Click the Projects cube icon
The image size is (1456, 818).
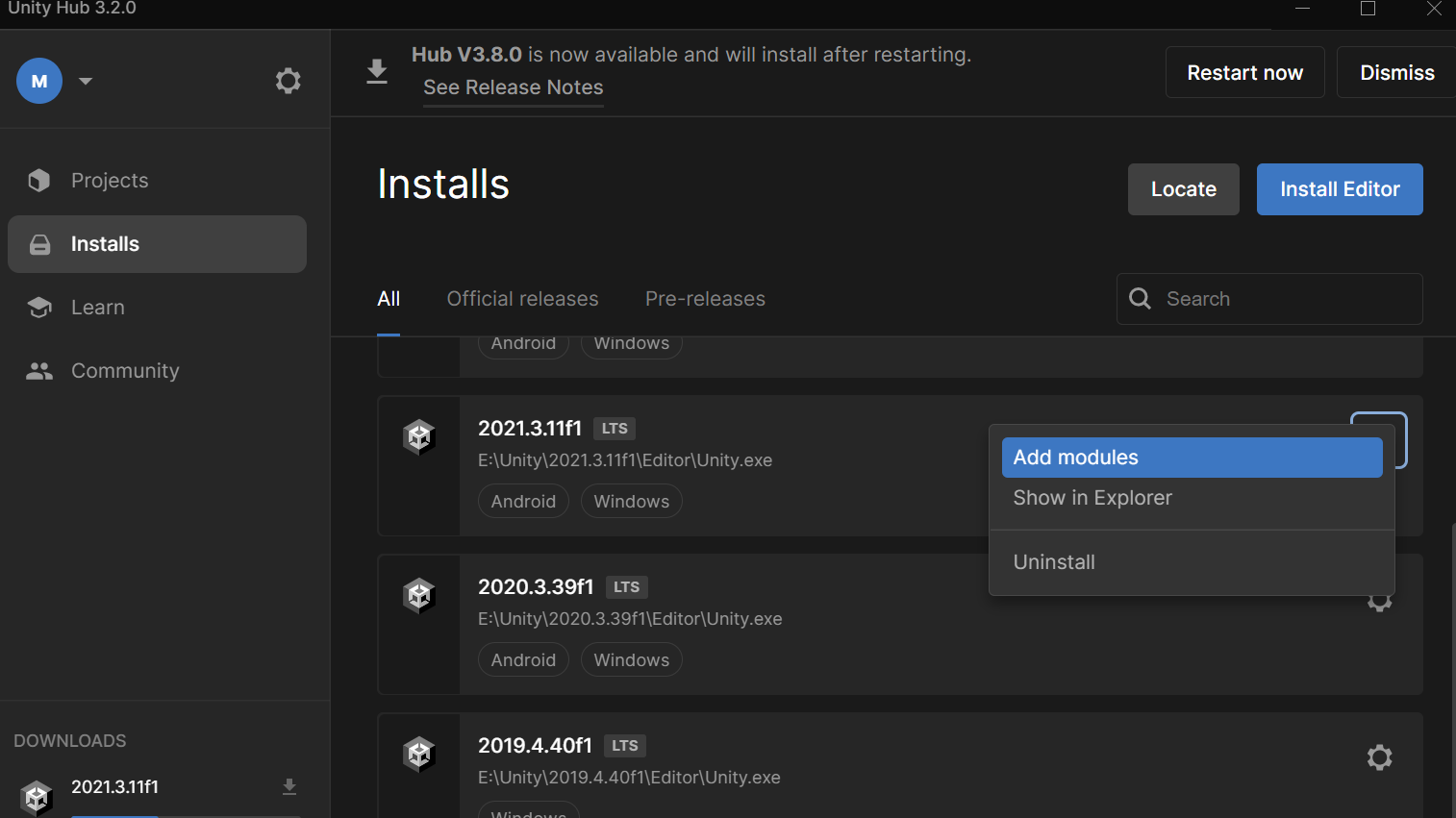[39, 181]
